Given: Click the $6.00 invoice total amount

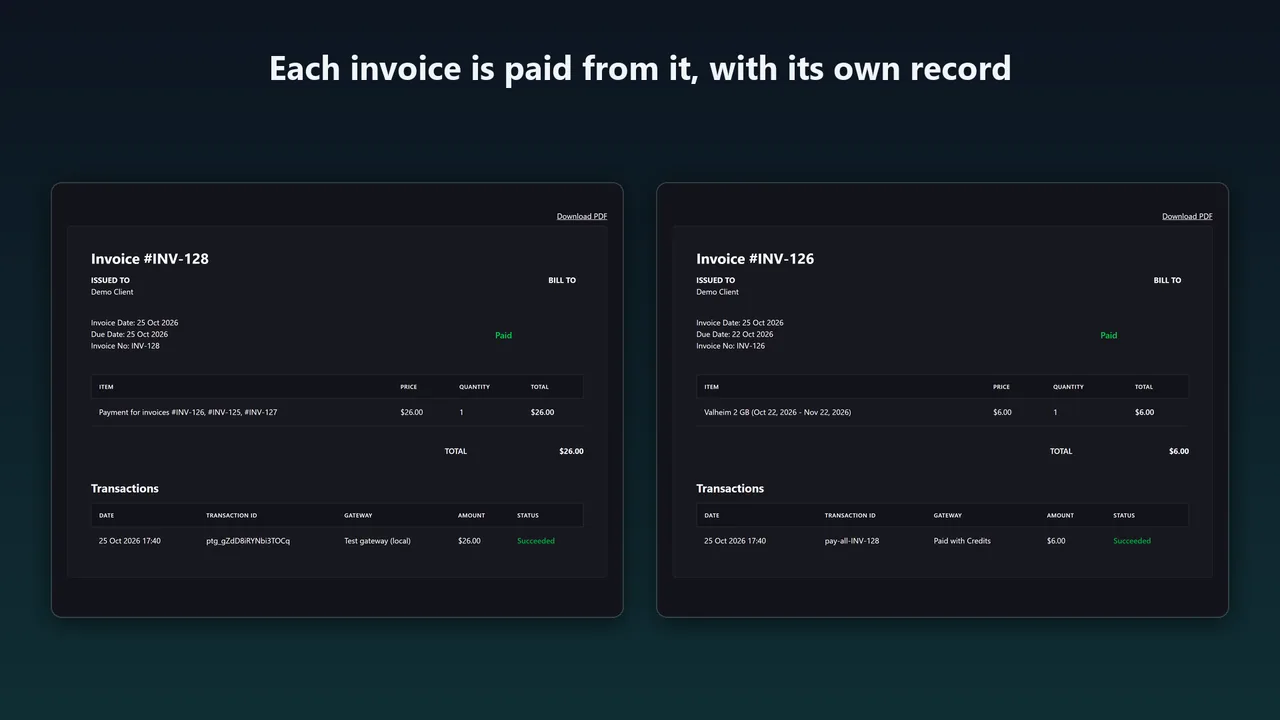Looking at the screenshot, I should pyautogui.click(x=1179, y=451).
